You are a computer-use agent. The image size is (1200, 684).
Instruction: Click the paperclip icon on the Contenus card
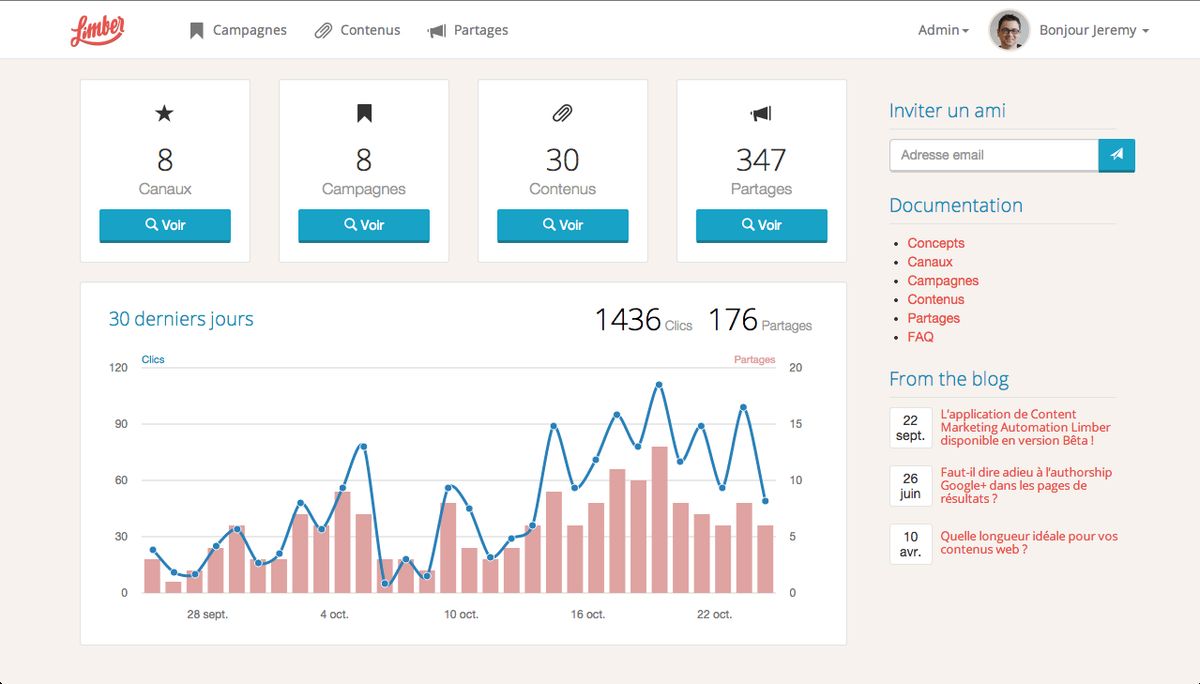pos(561,113)
